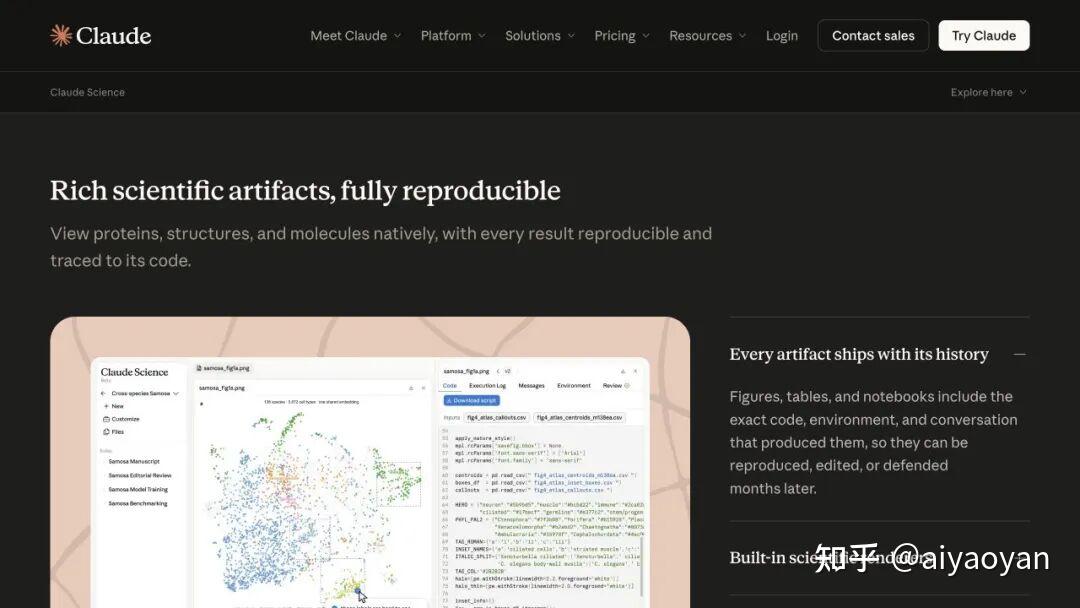Open Files in the Claude Science sidebar
The width and height of the screenshot is (1080, 608).
tap(114, 432)
